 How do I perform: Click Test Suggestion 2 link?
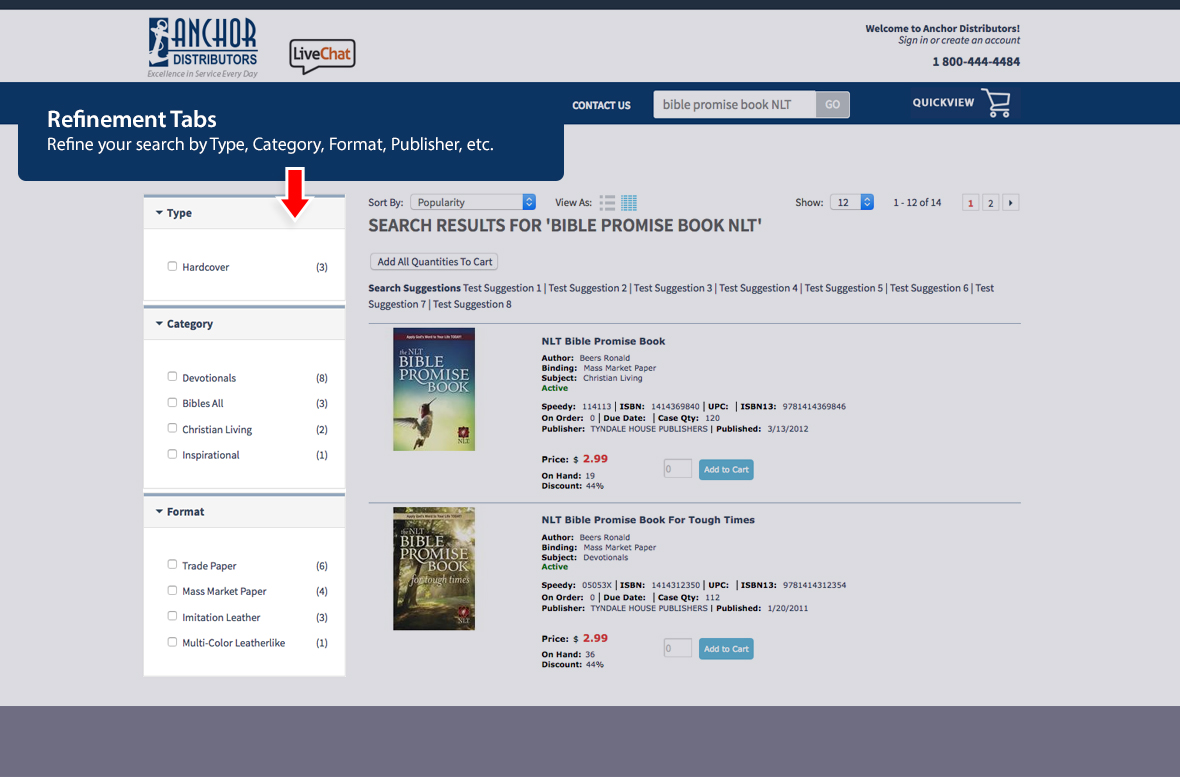point(588,288)
